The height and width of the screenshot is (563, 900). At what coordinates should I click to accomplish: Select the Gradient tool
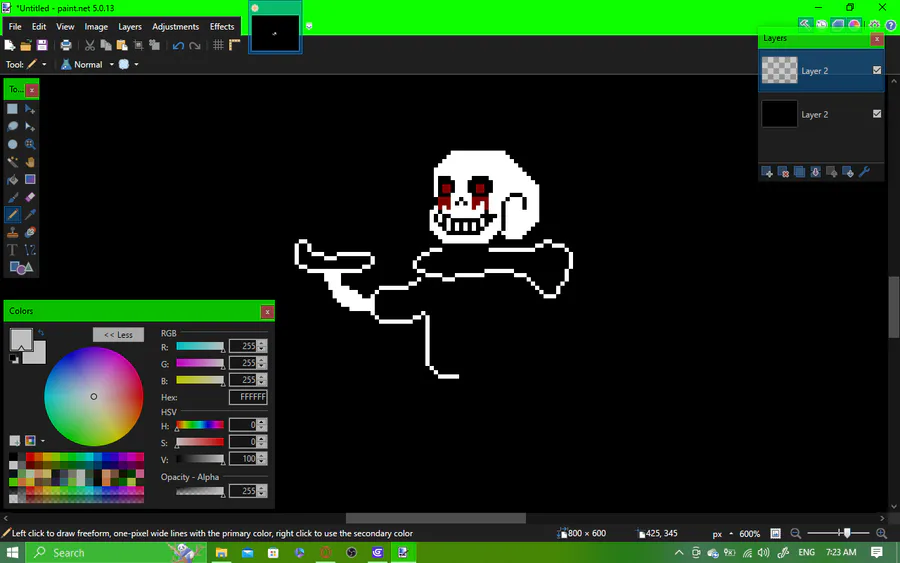click(x=30, y=180)
